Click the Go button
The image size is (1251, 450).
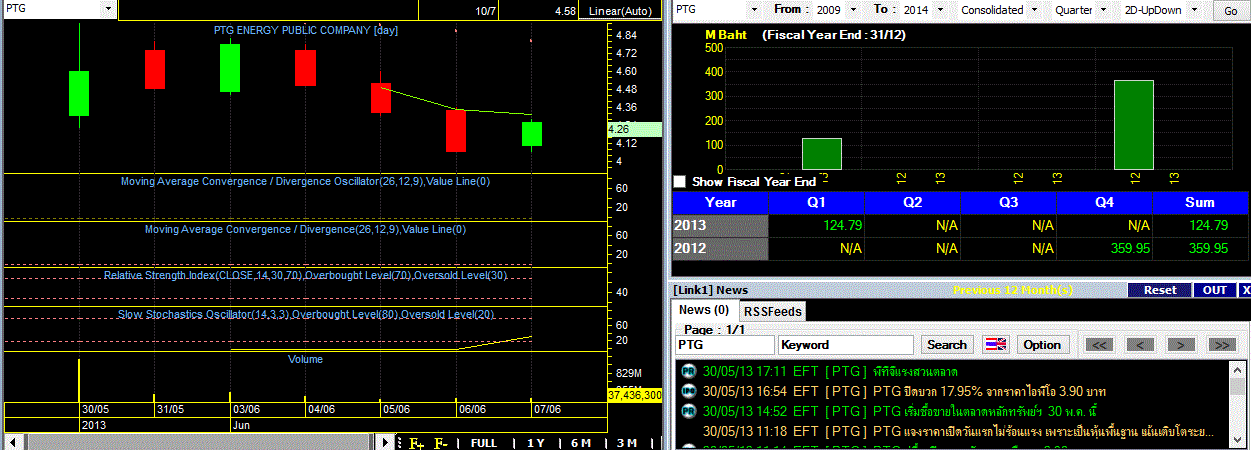(x=1229, y=10)
